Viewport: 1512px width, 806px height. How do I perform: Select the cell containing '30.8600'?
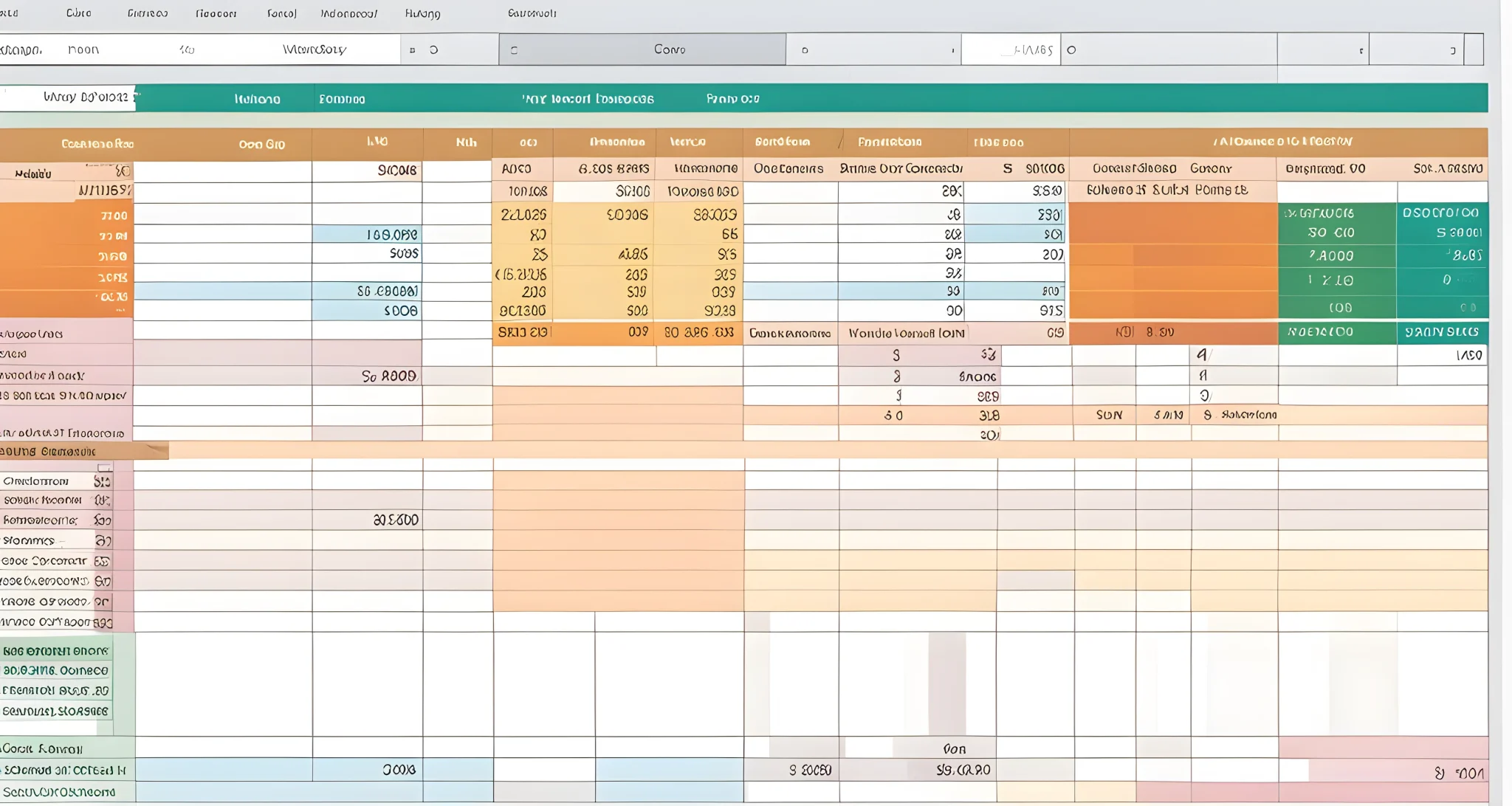click(367, 520)
